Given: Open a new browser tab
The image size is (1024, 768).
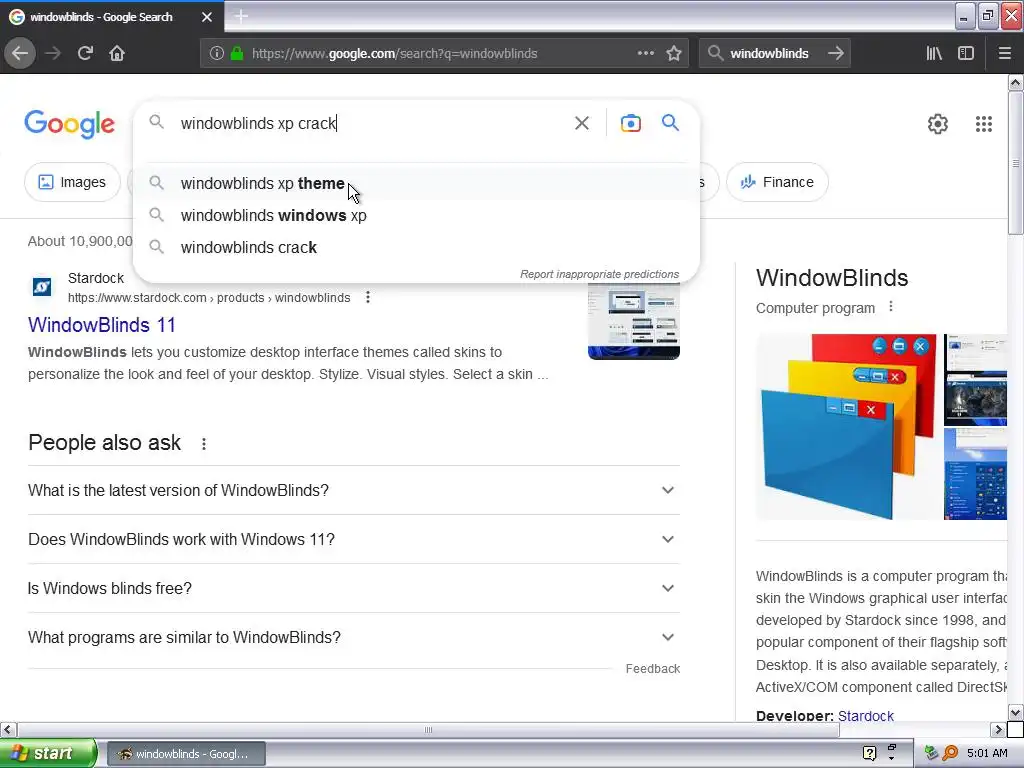Looking at the screenshot, I should (x=241, y=16).
